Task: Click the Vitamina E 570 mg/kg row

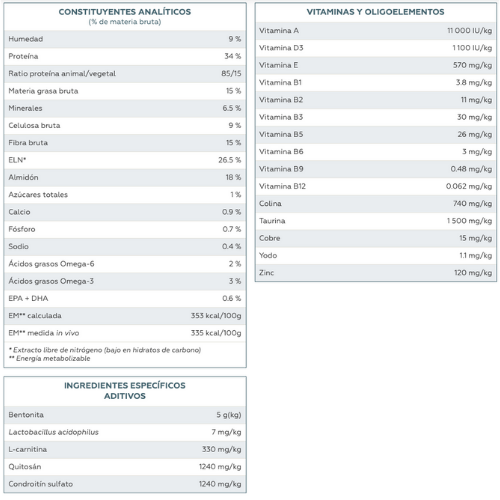Action: pos(376,65)
